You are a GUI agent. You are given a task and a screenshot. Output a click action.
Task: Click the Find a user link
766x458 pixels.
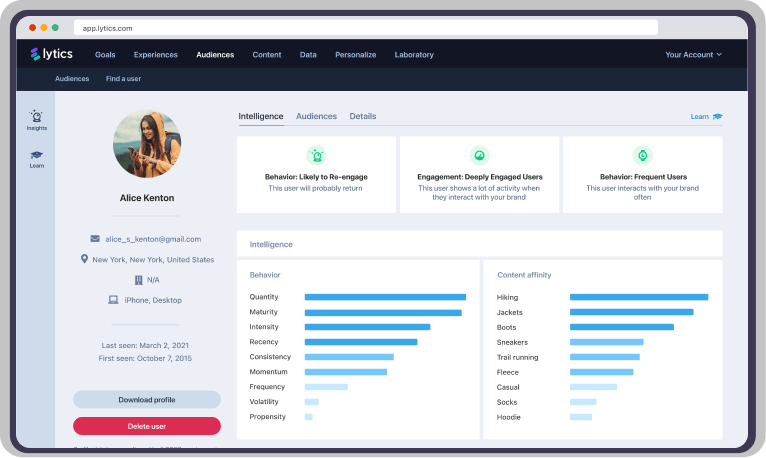point(124,78)
